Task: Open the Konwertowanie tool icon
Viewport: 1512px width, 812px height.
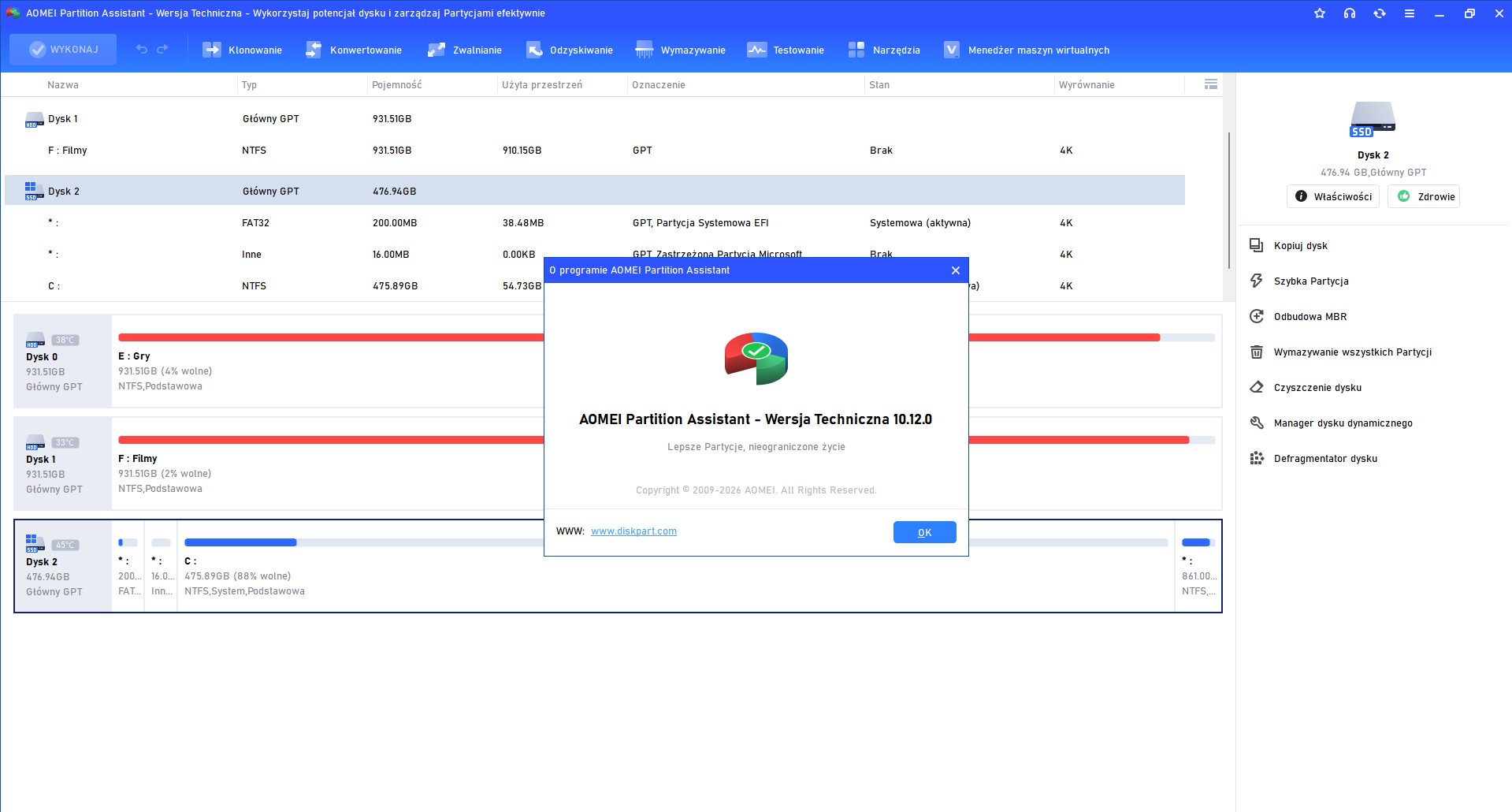Action: (314, 50)
